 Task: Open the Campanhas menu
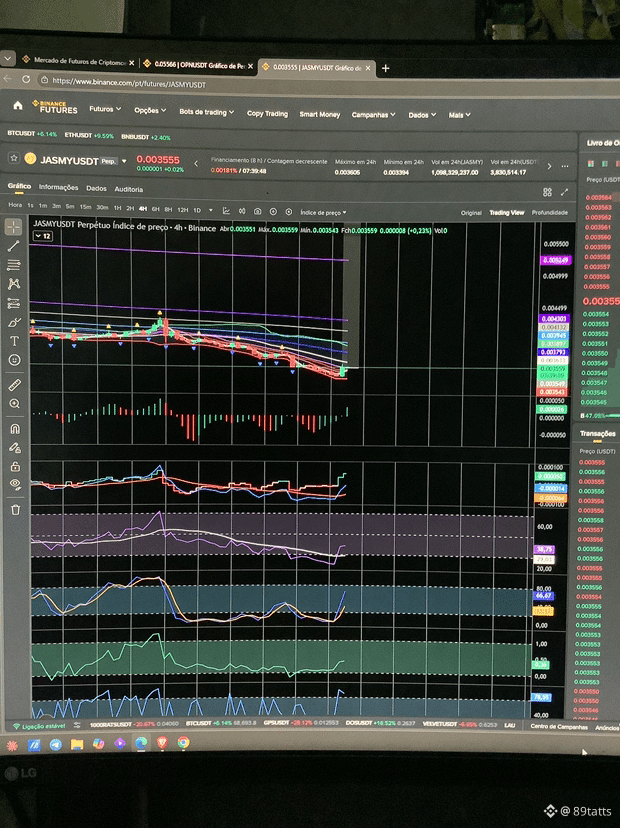pyautogui.click(x=373, y=115)
